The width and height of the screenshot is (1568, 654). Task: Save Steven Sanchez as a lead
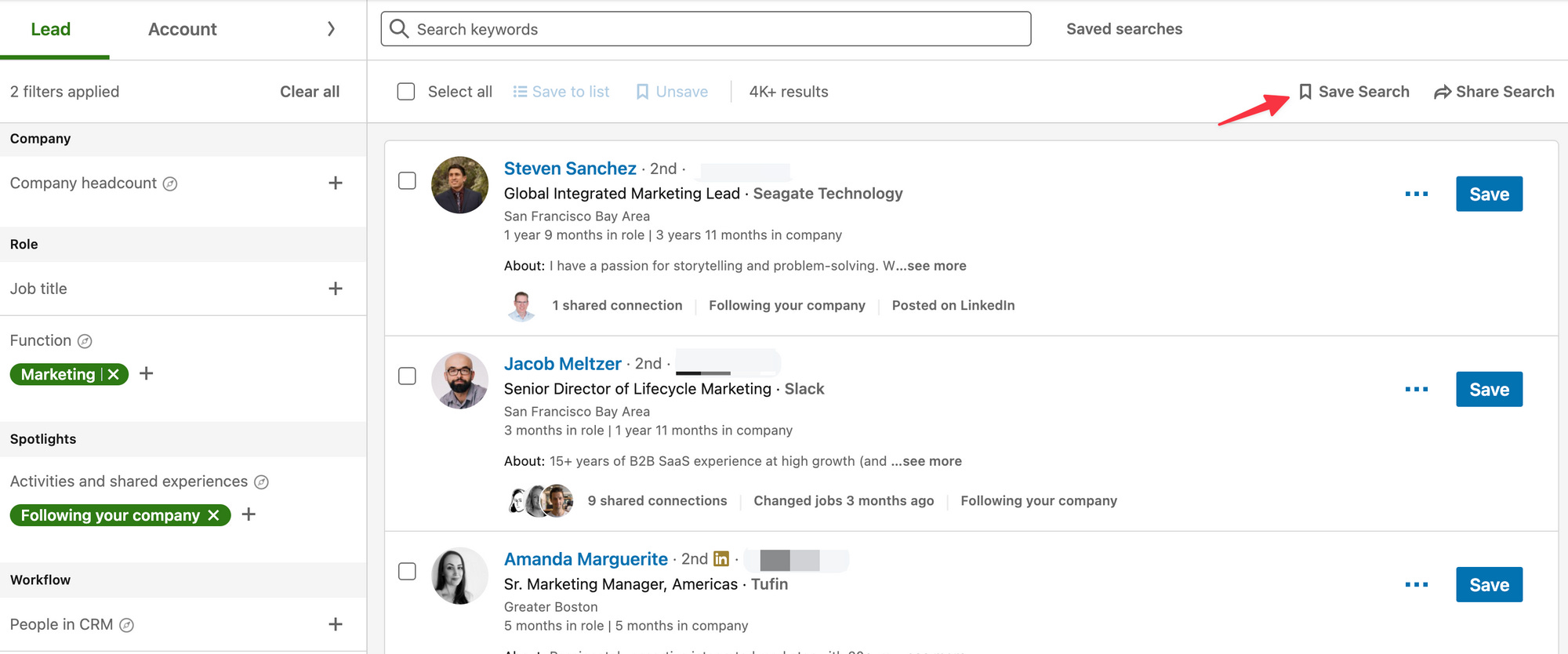1489,194
